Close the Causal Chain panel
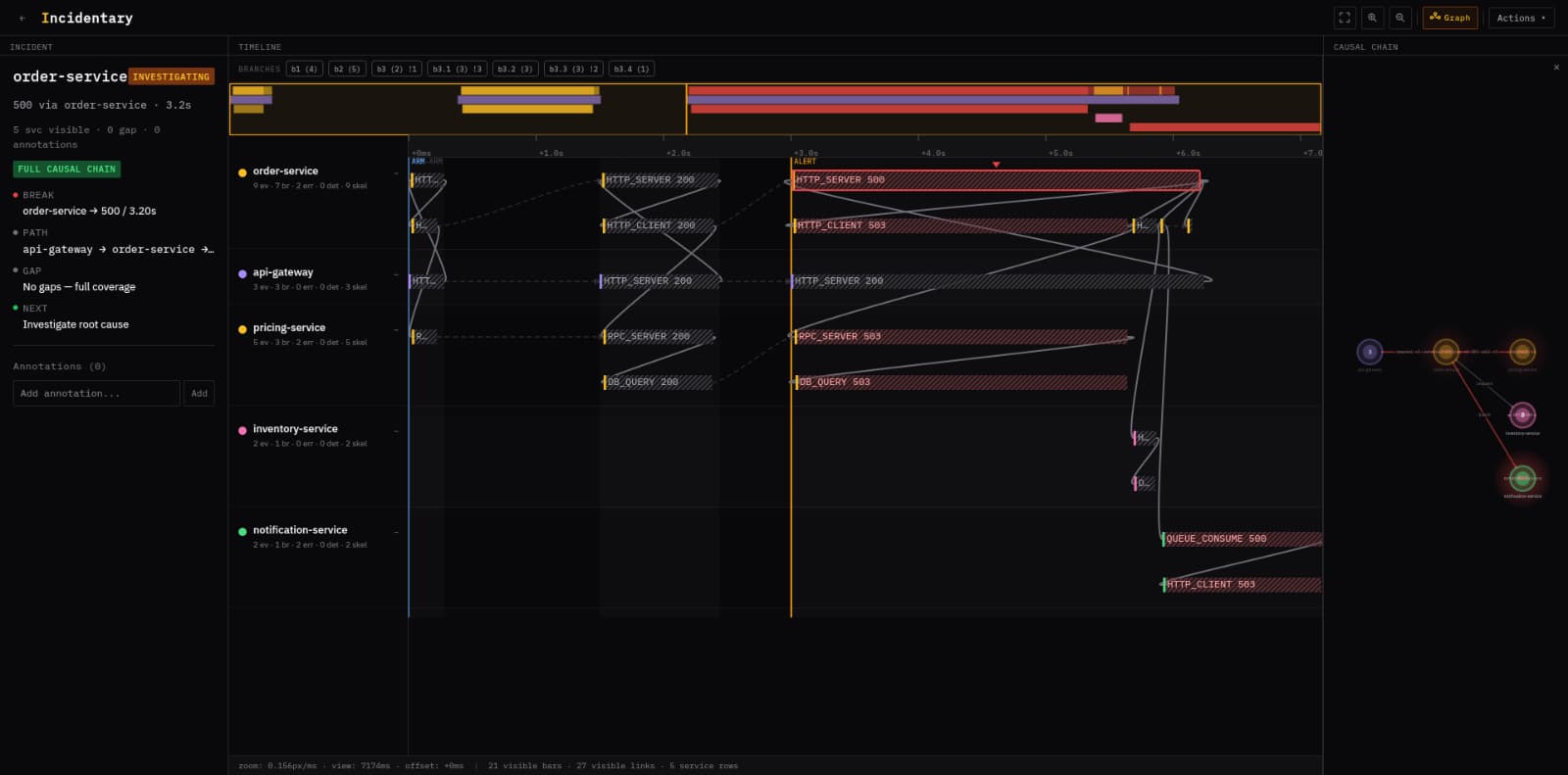Screen dimensions: 1568x775 pos(1556,68)
